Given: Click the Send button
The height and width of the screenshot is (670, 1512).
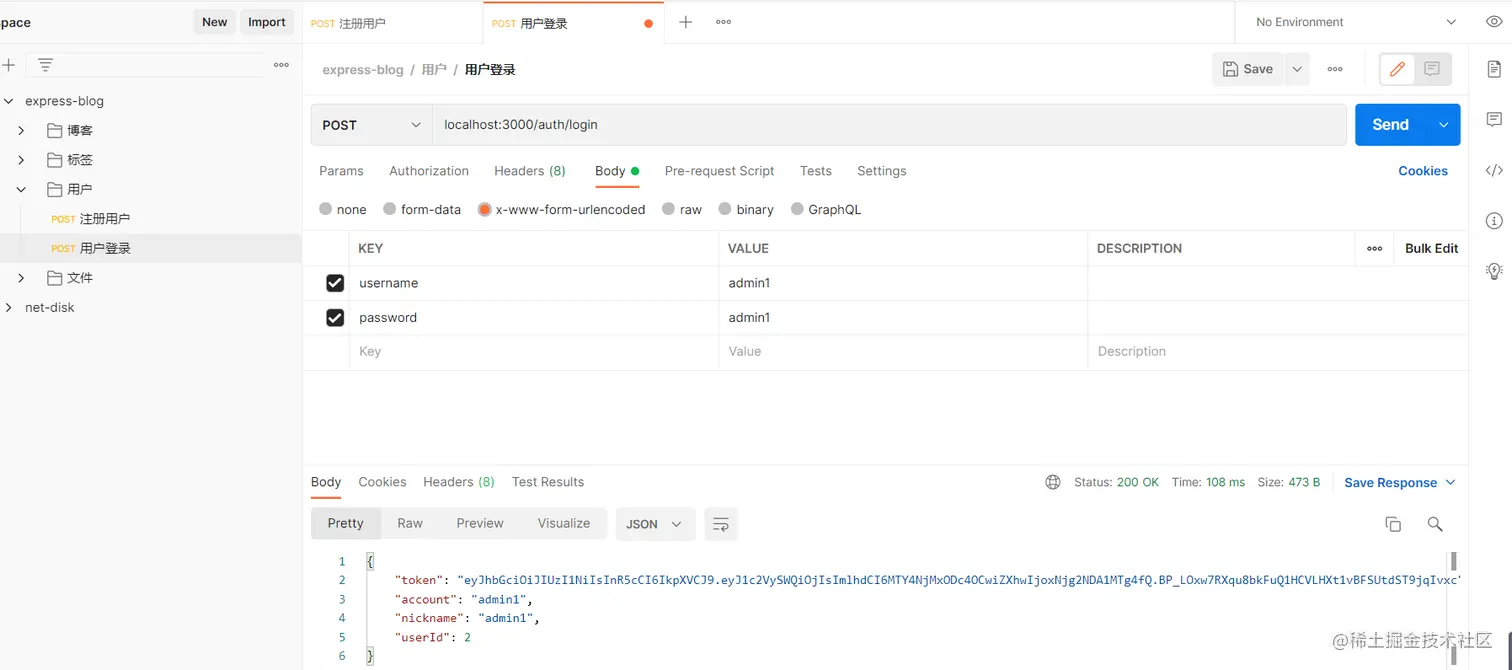Looking at the screenshot, I should click(x=1391, y=125).
